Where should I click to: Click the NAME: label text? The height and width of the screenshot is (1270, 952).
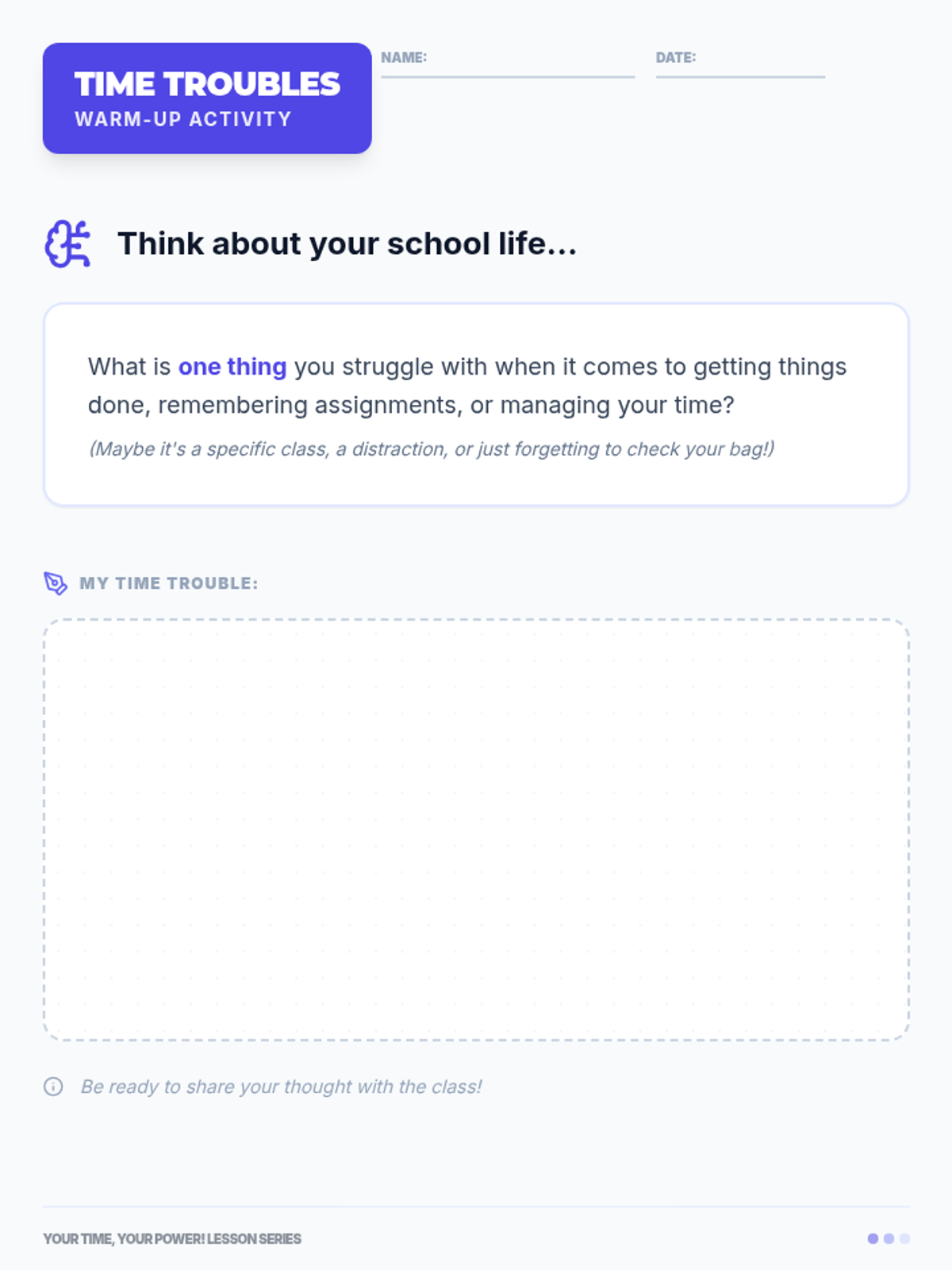coord(403,57)
